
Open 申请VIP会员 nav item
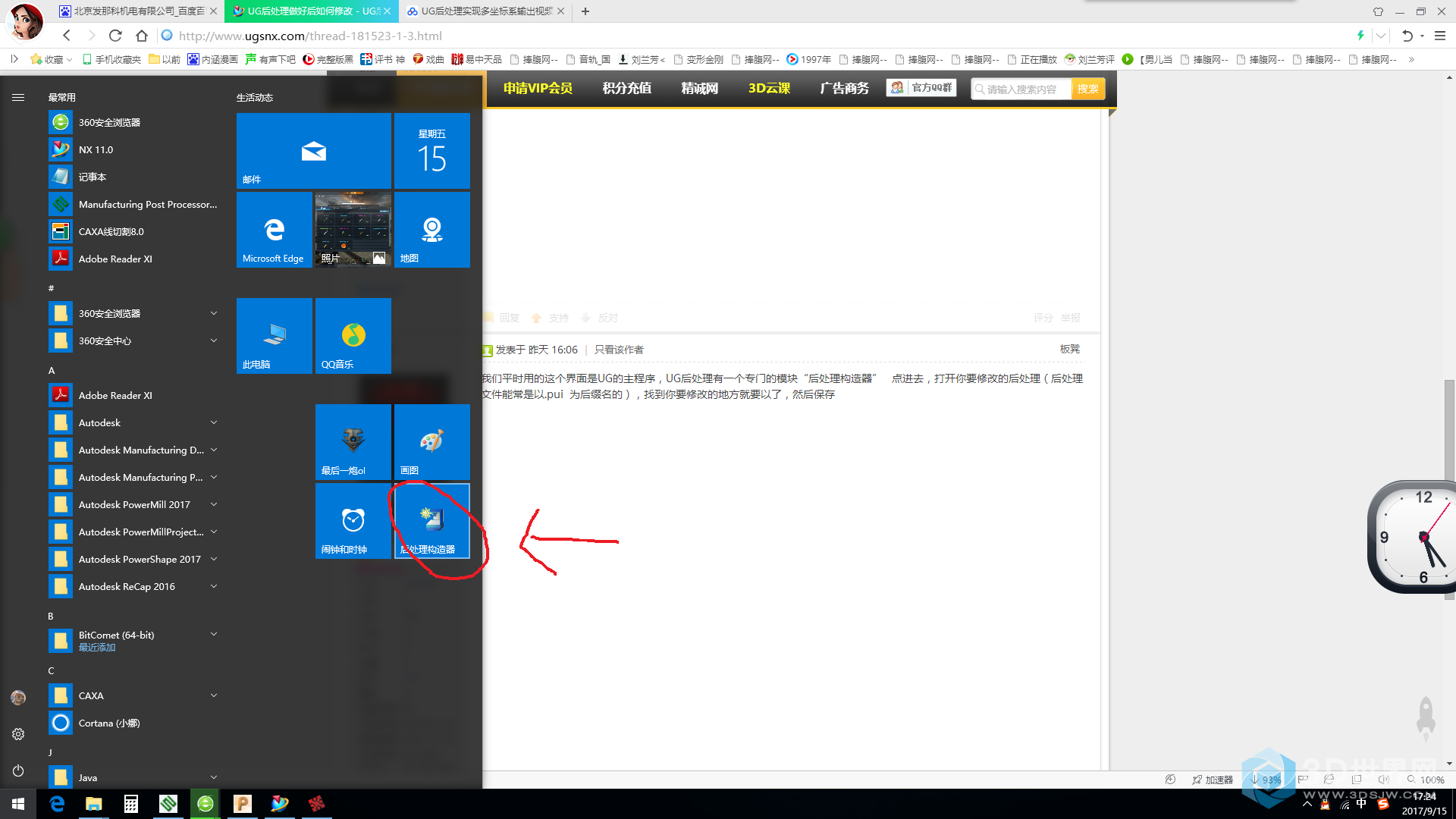tap(538, 89)
